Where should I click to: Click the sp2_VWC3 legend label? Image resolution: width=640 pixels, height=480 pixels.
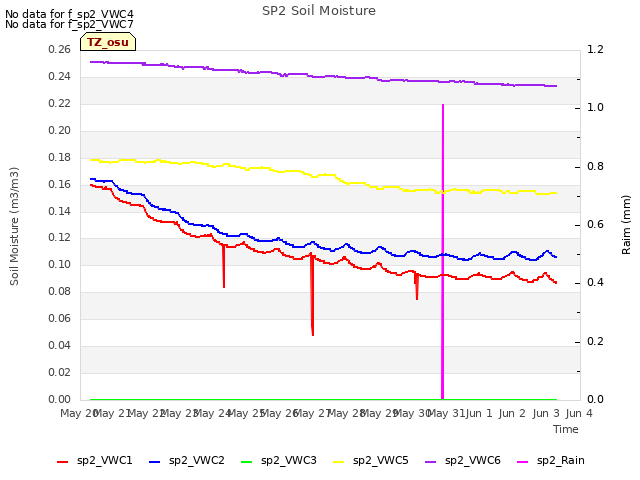coord(289,460)
